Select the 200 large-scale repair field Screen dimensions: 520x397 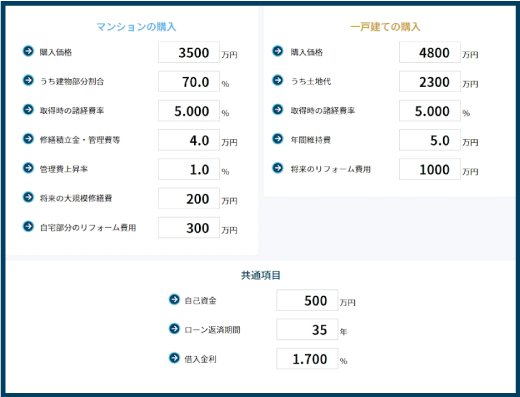tap(189, 198)
